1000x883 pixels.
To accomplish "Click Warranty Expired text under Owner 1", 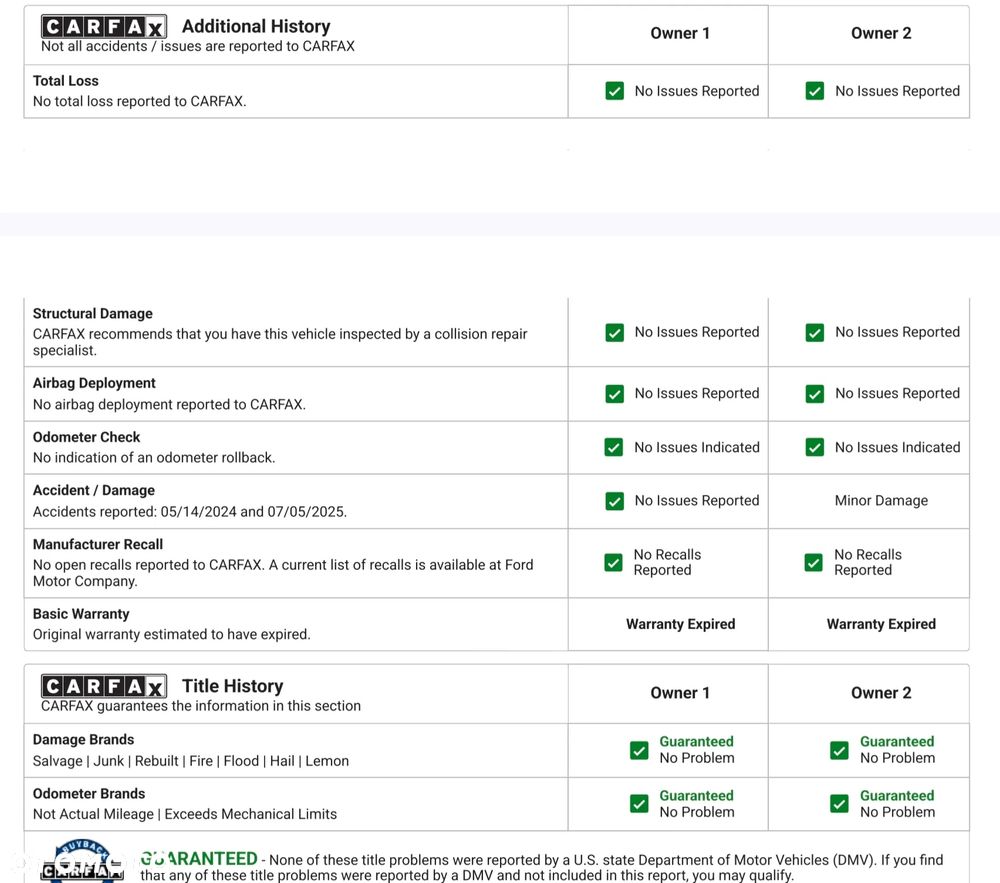I will (680, 624).
